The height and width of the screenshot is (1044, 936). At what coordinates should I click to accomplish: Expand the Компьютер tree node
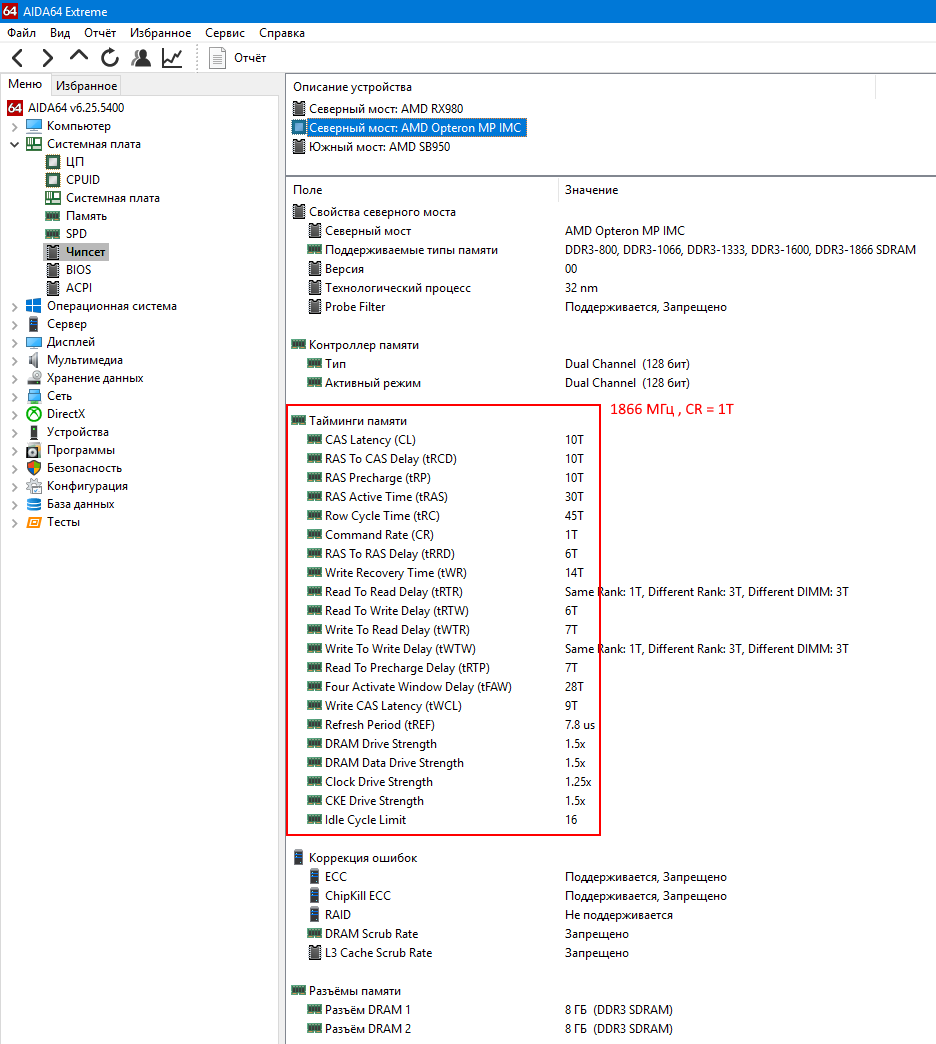15,126
